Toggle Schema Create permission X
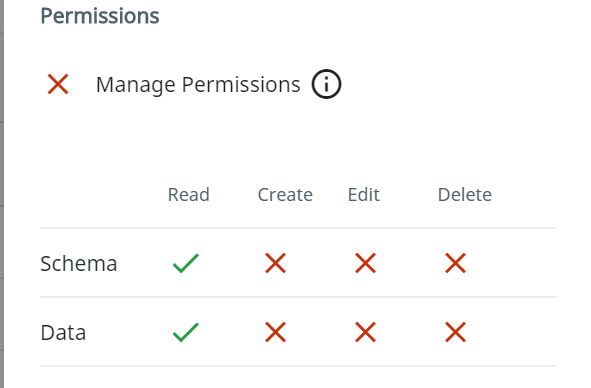The image size is (591, 388). coord(276,263)
